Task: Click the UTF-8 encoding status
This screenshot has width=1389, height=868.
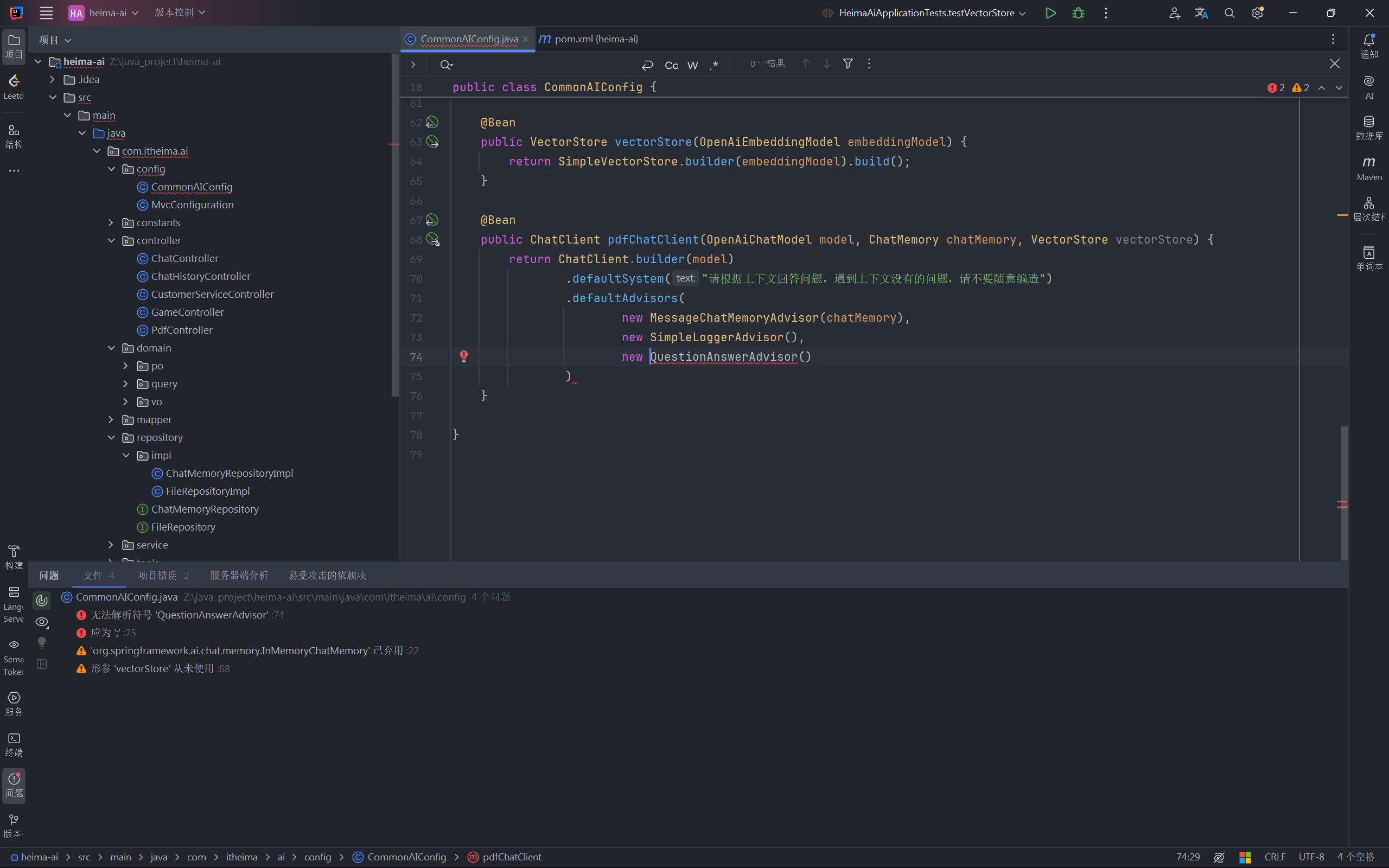Action: (1311, 857)
